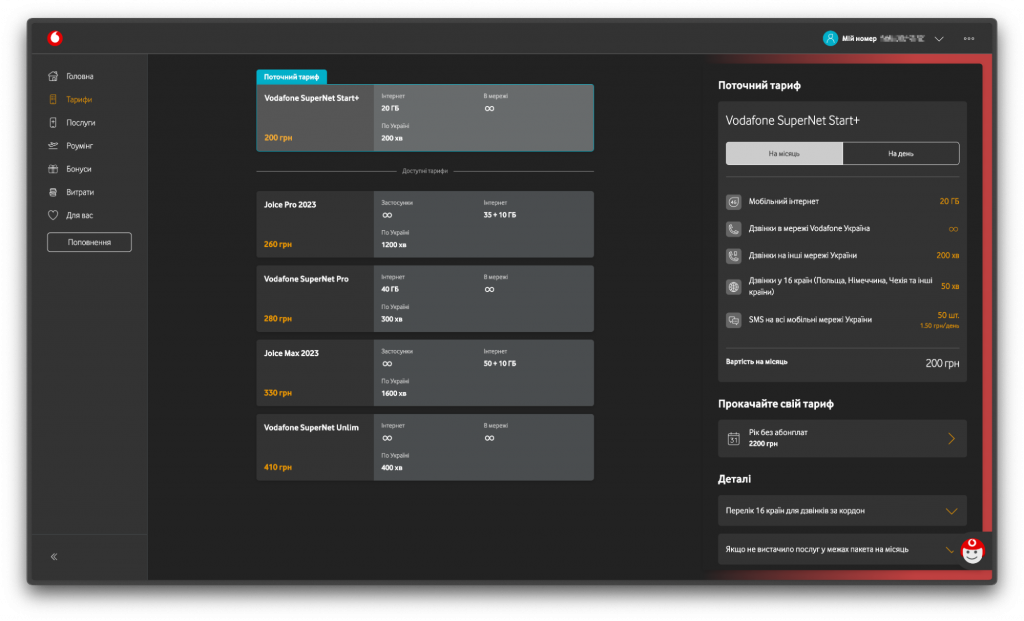Select the Joice Max 2023 tariff card

(425, 373)
